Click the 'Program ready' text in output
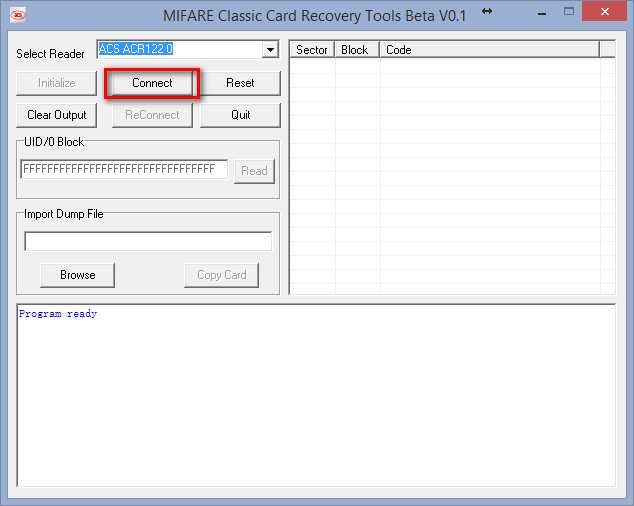Screen dimensions: 634x506 click(x=58, y=313)
